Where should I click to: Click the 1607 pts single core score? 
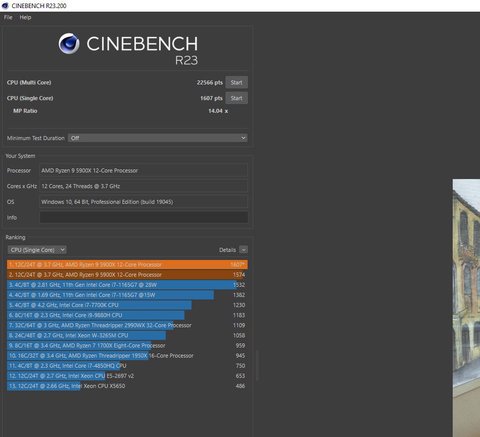point(211,98)
